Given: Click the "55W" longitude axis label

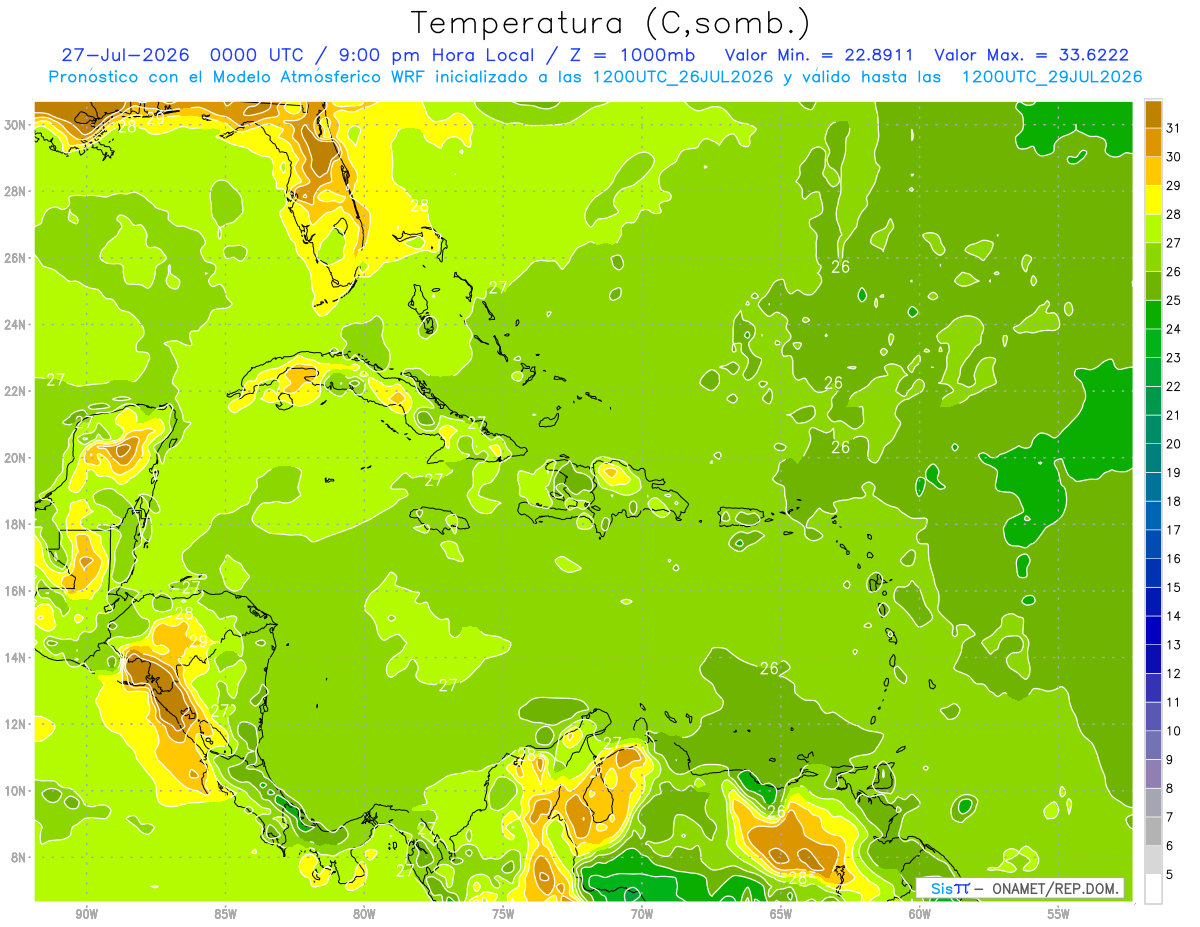Looking at the screenshot, I should tap(1059, 914).
